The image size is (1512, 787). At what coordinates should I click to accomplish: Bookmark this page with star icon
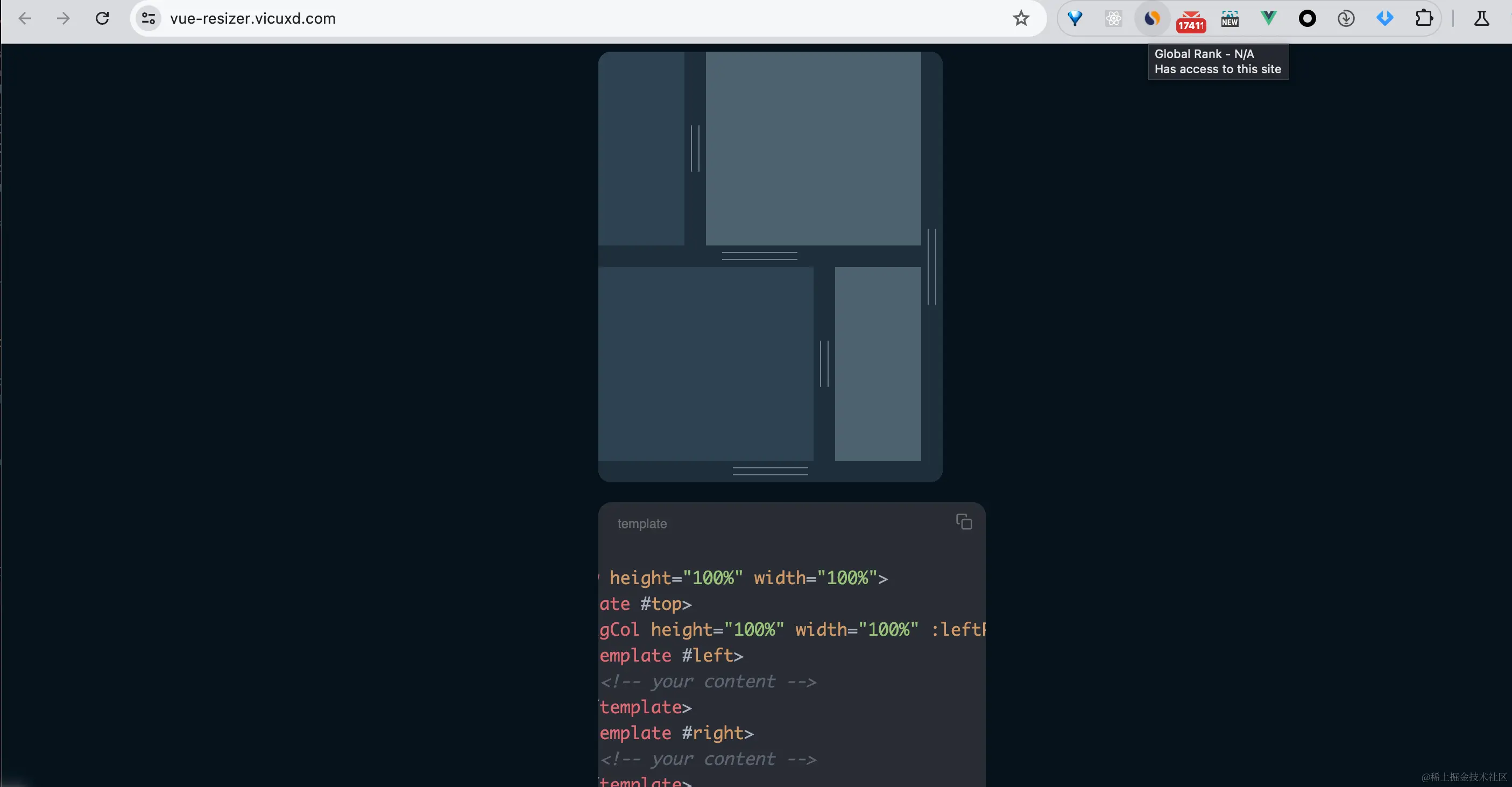coord(1021,18)
